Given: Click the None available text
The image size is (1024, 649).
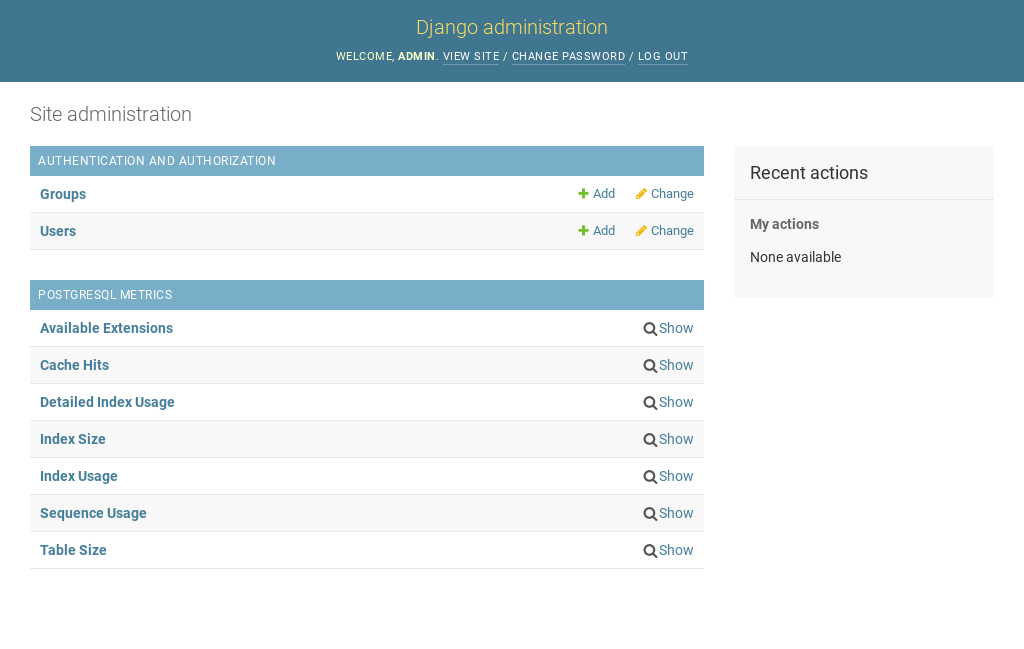Looking at the screenshot, I should pyautogui.click(x=795, y=257).
